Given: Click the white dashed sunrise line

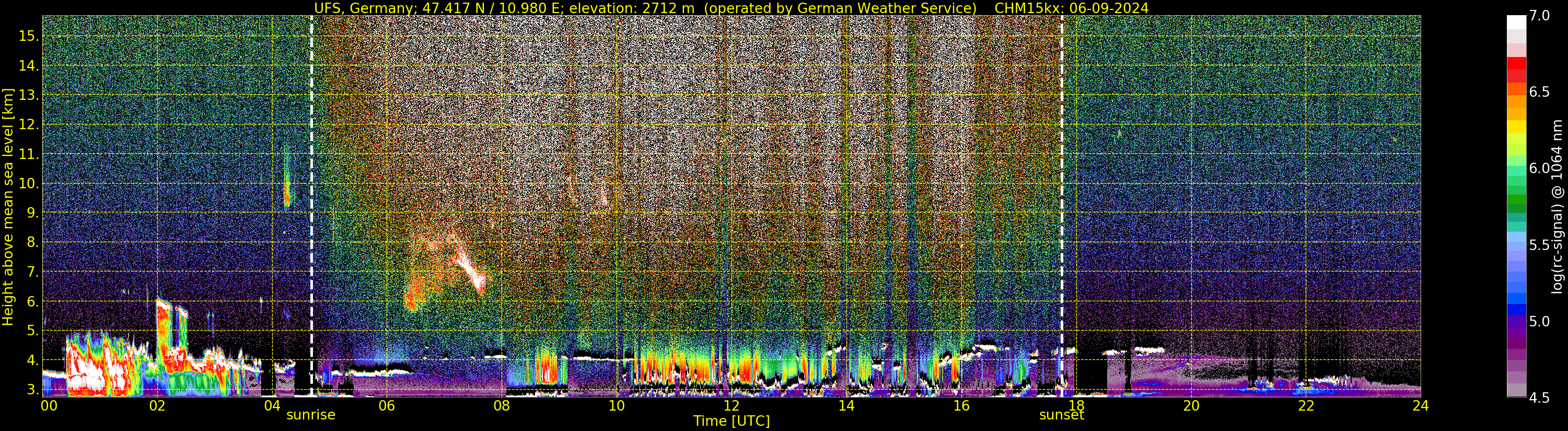Looking at the screenshot, I should tap(311, 206).
